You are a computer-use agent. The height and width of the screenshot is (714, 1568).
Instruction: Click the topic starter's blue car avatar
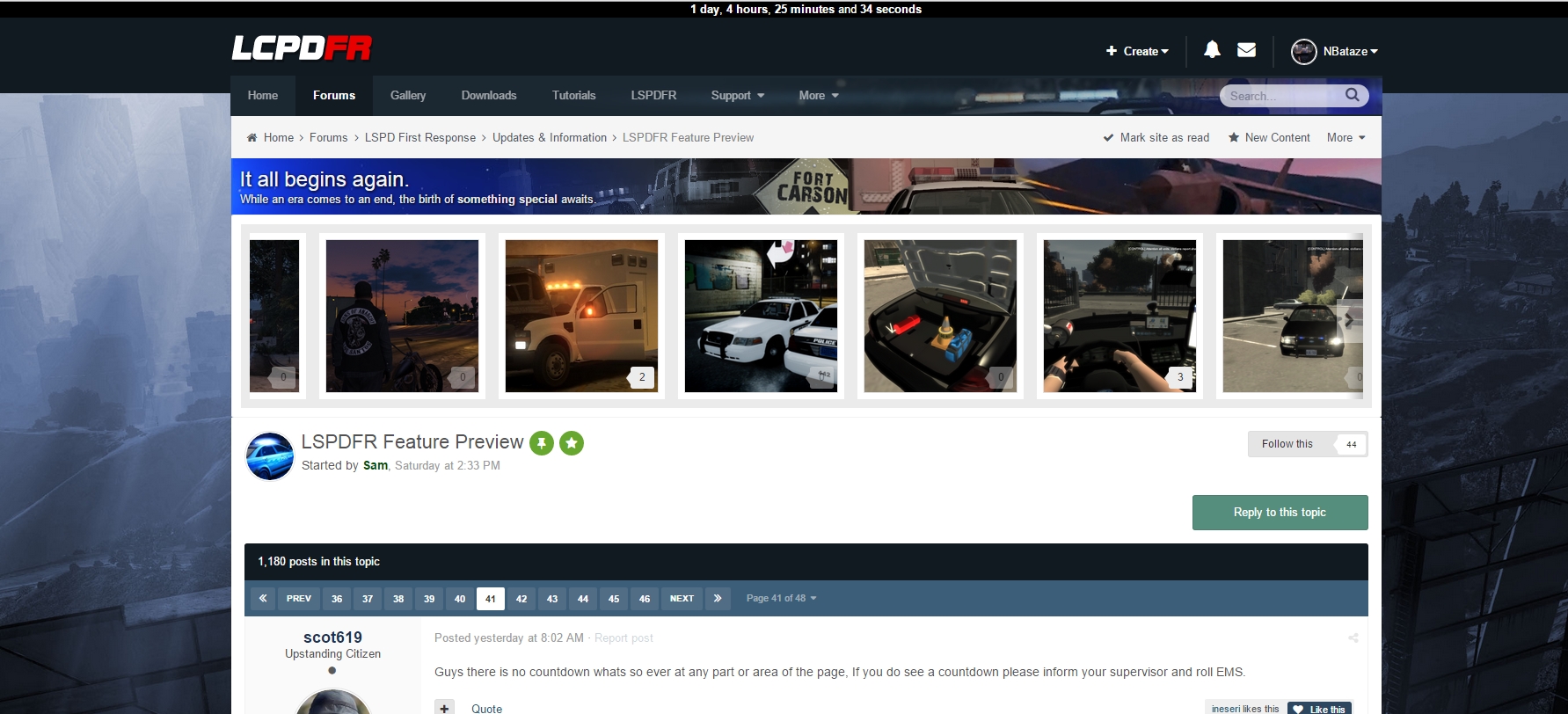(270, 456)
